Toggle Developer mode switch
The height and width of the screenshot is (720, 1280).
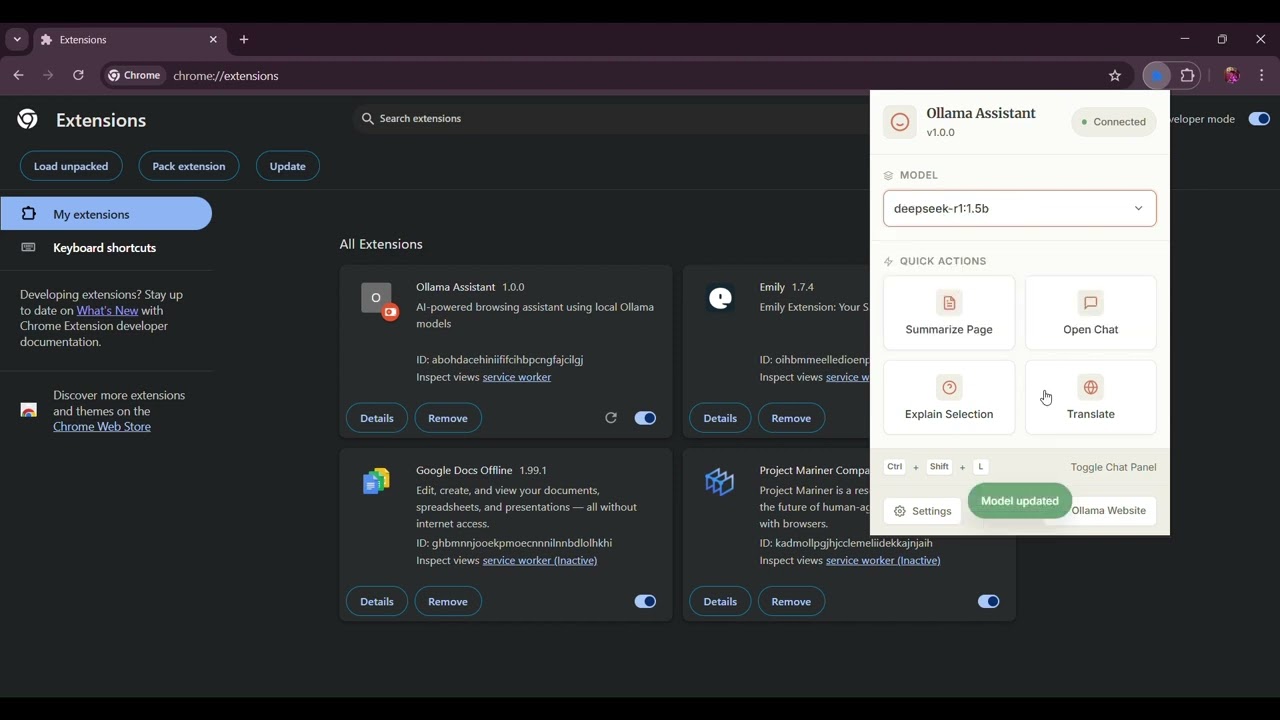click(1259, 119)
